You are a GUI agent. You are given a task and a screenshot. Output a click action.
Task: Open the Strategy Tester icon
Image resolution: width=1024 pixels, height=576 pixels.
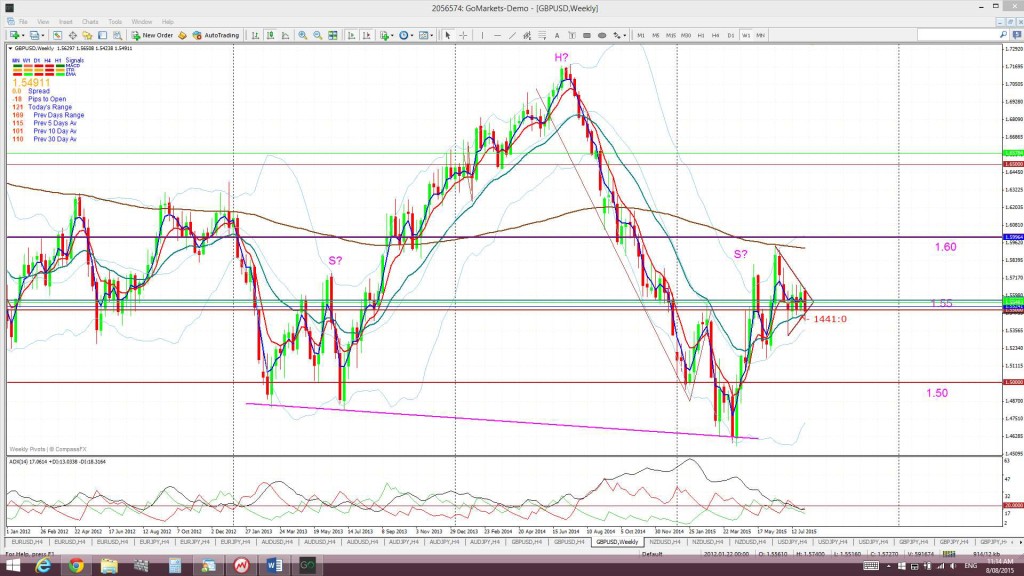(118, 35)
